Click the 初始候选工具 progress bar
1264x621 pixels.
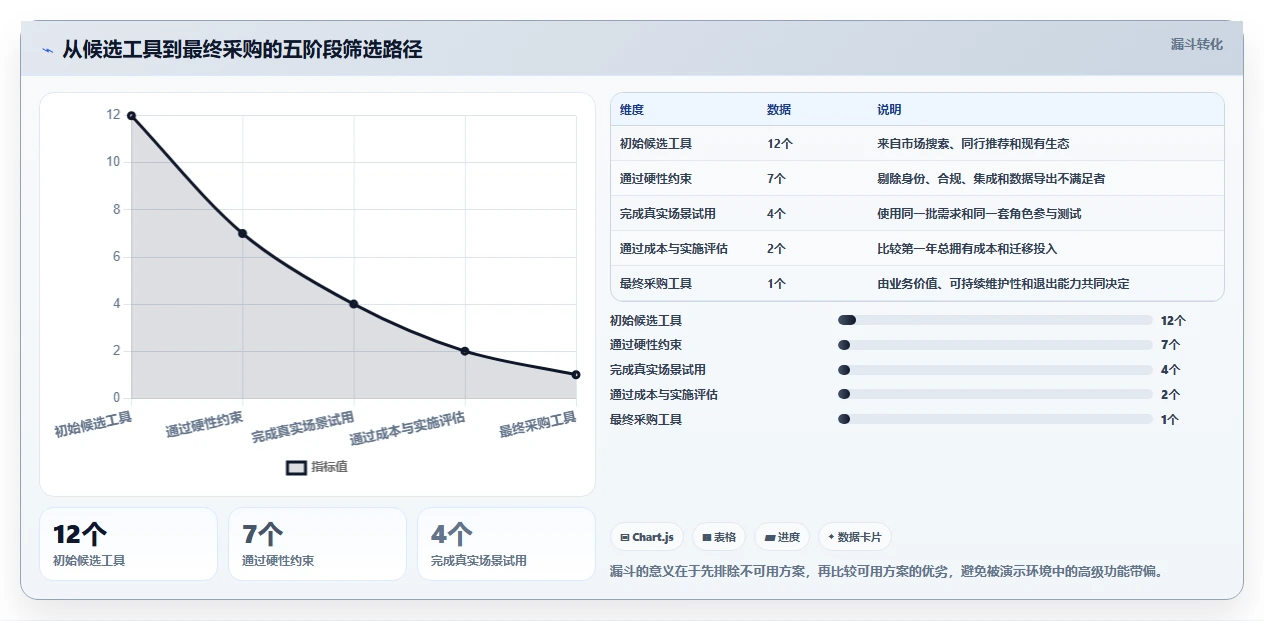[995, 320]
